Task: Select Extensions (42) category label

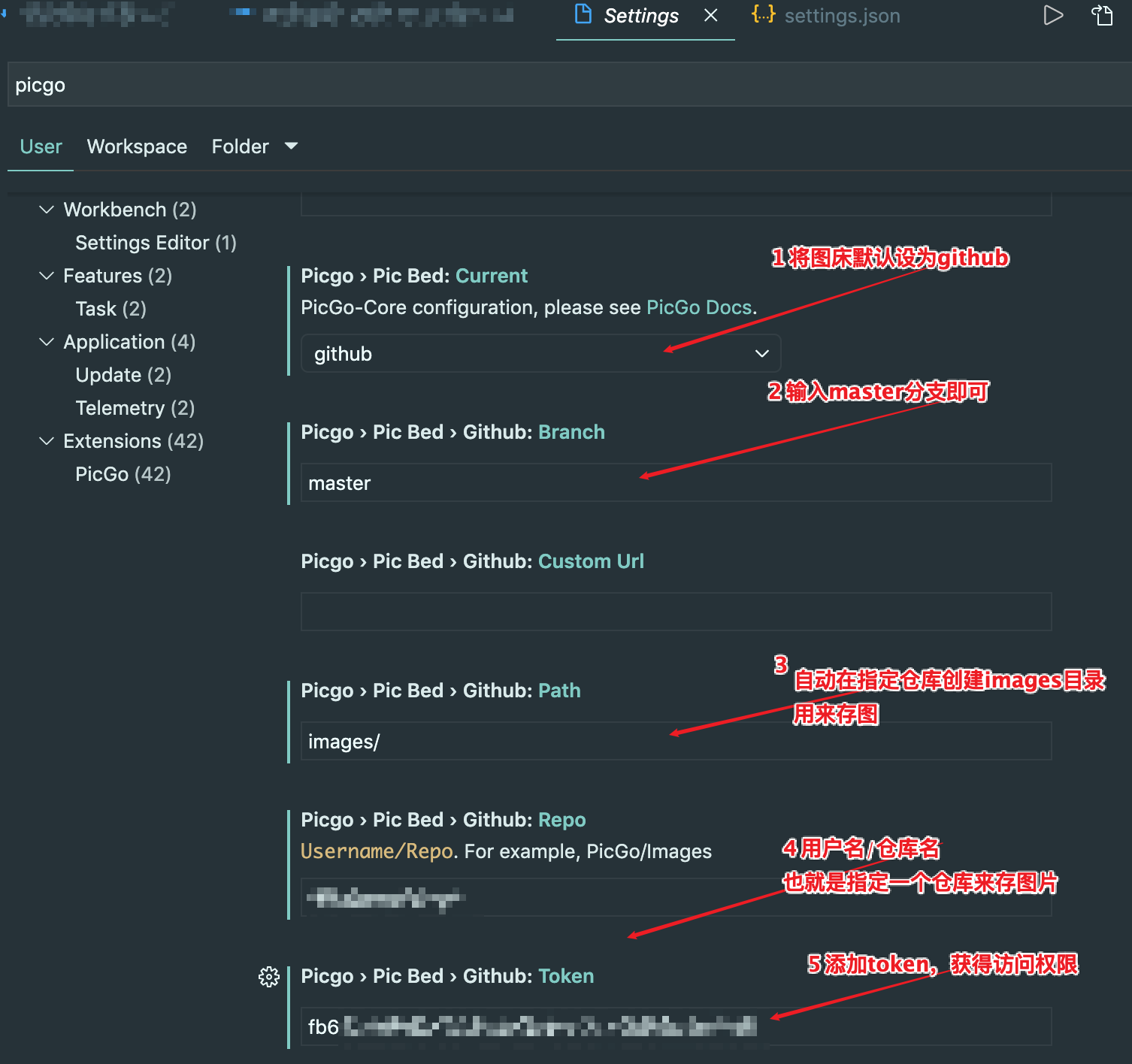Action: pos(133,441)
